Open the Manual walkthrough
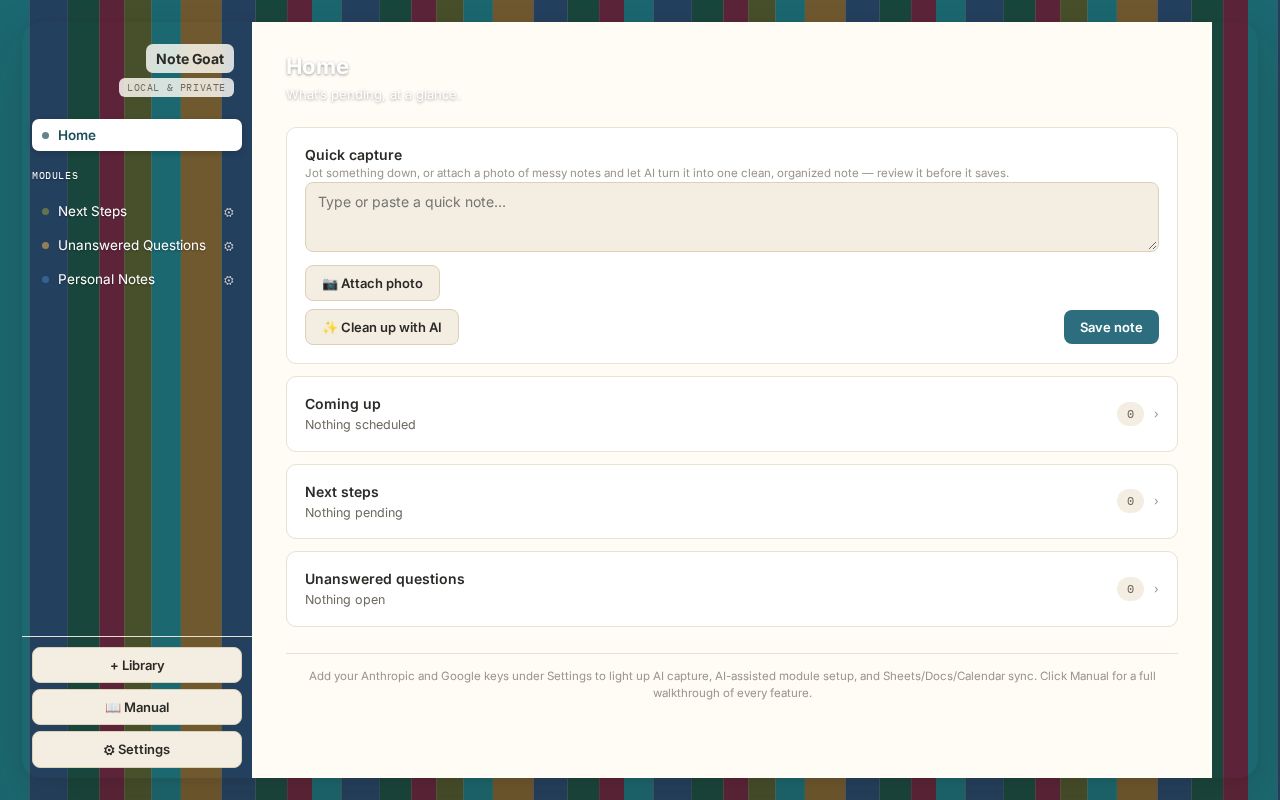 coord(137,707)
